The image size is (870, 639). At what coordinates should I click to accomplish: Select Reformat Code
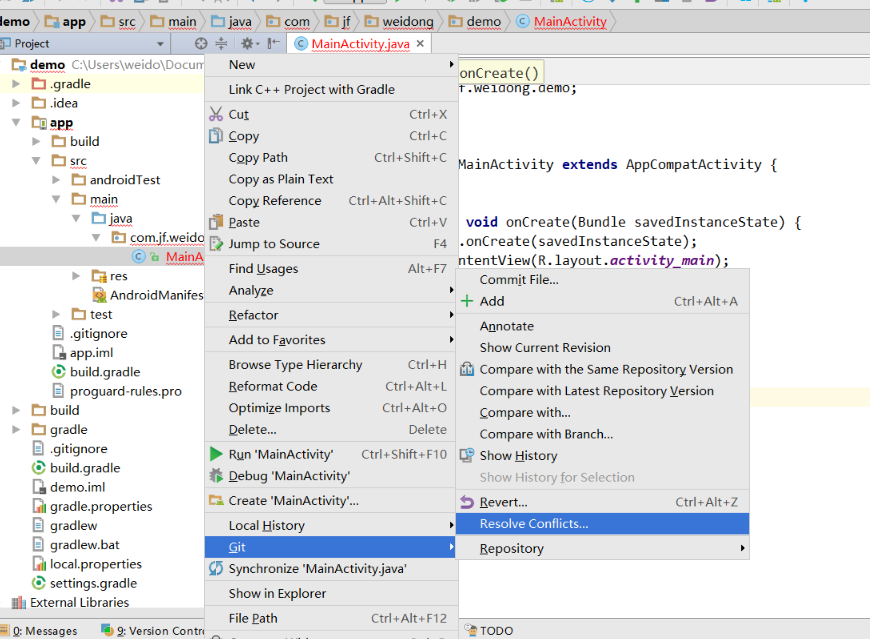[331, 386]
